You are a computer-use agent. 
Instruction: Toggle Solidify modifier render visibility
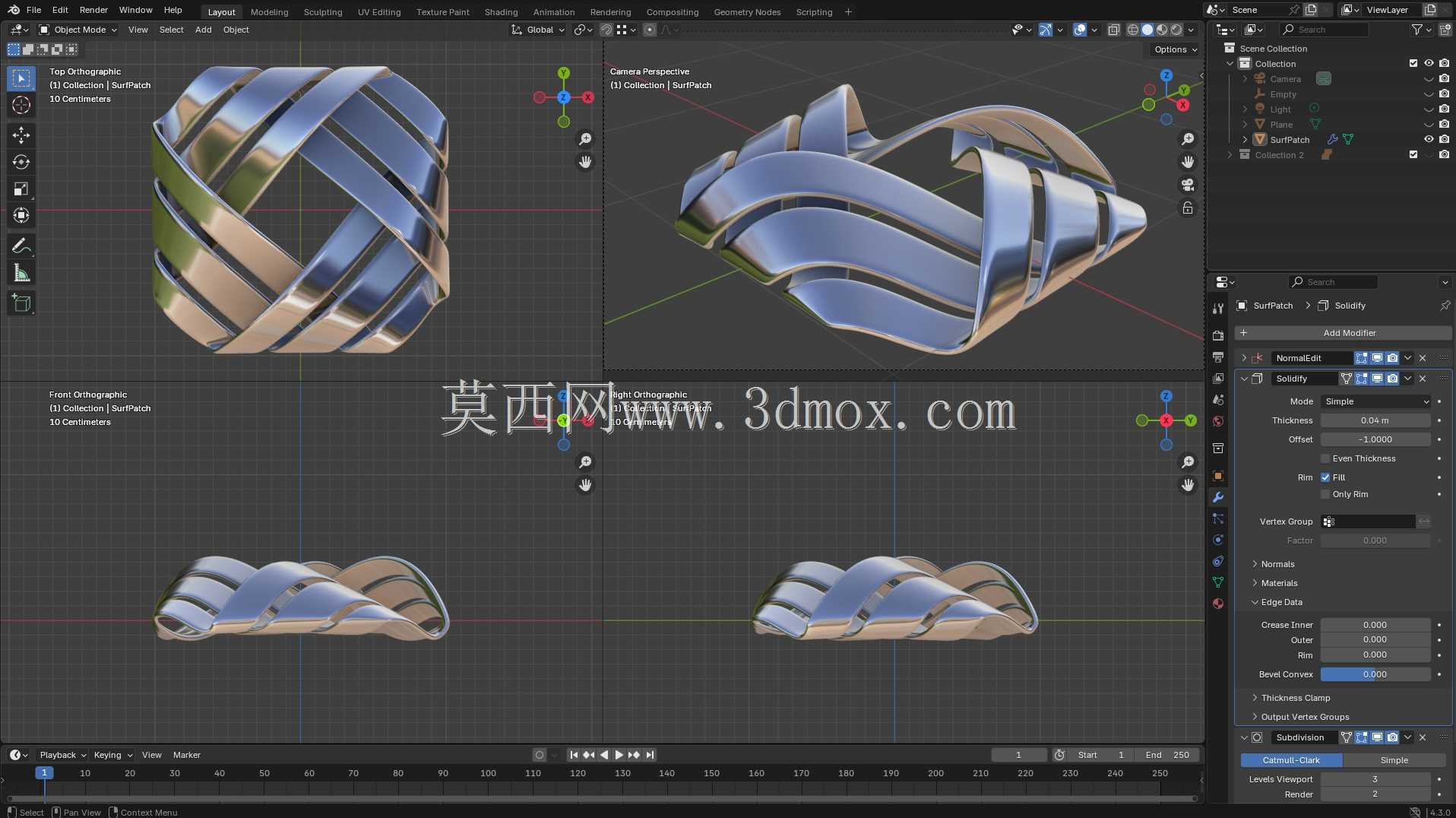click(x=1392, y=379)
